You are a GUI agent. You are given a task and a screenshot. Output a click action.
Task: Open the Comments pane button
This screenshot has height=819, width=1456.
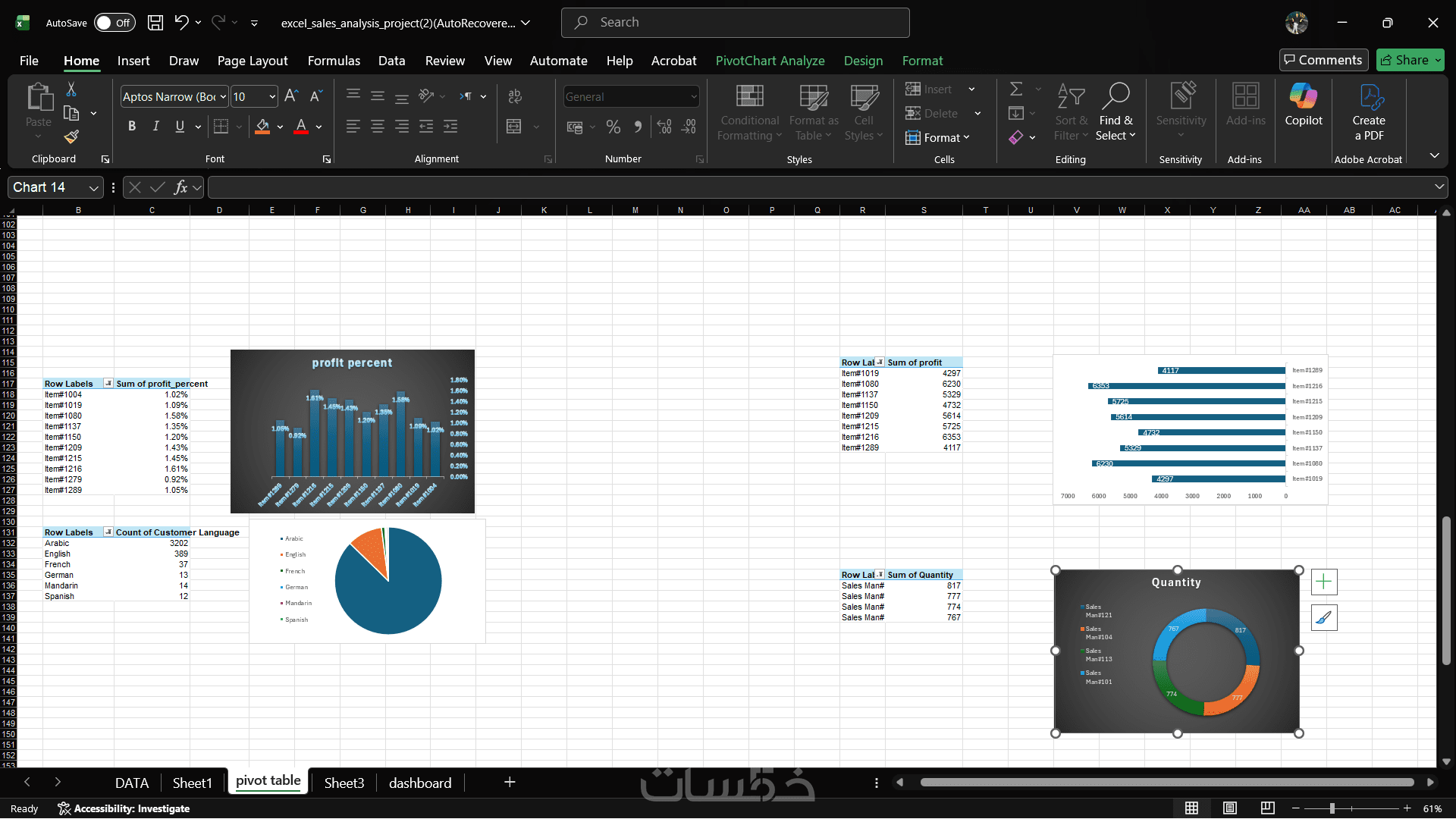coord(1323,60)
